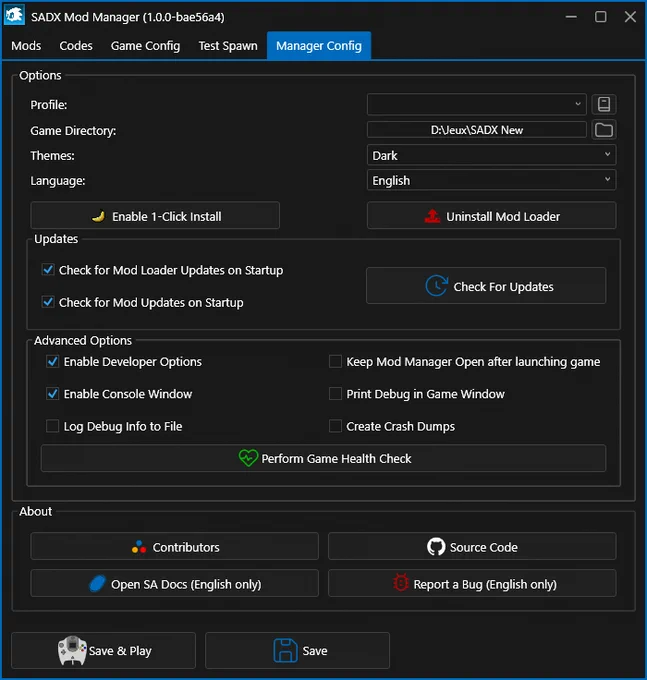This screenshot has height=680, width=647.
Task: Switch to the Mods tab
Action: 26,46
